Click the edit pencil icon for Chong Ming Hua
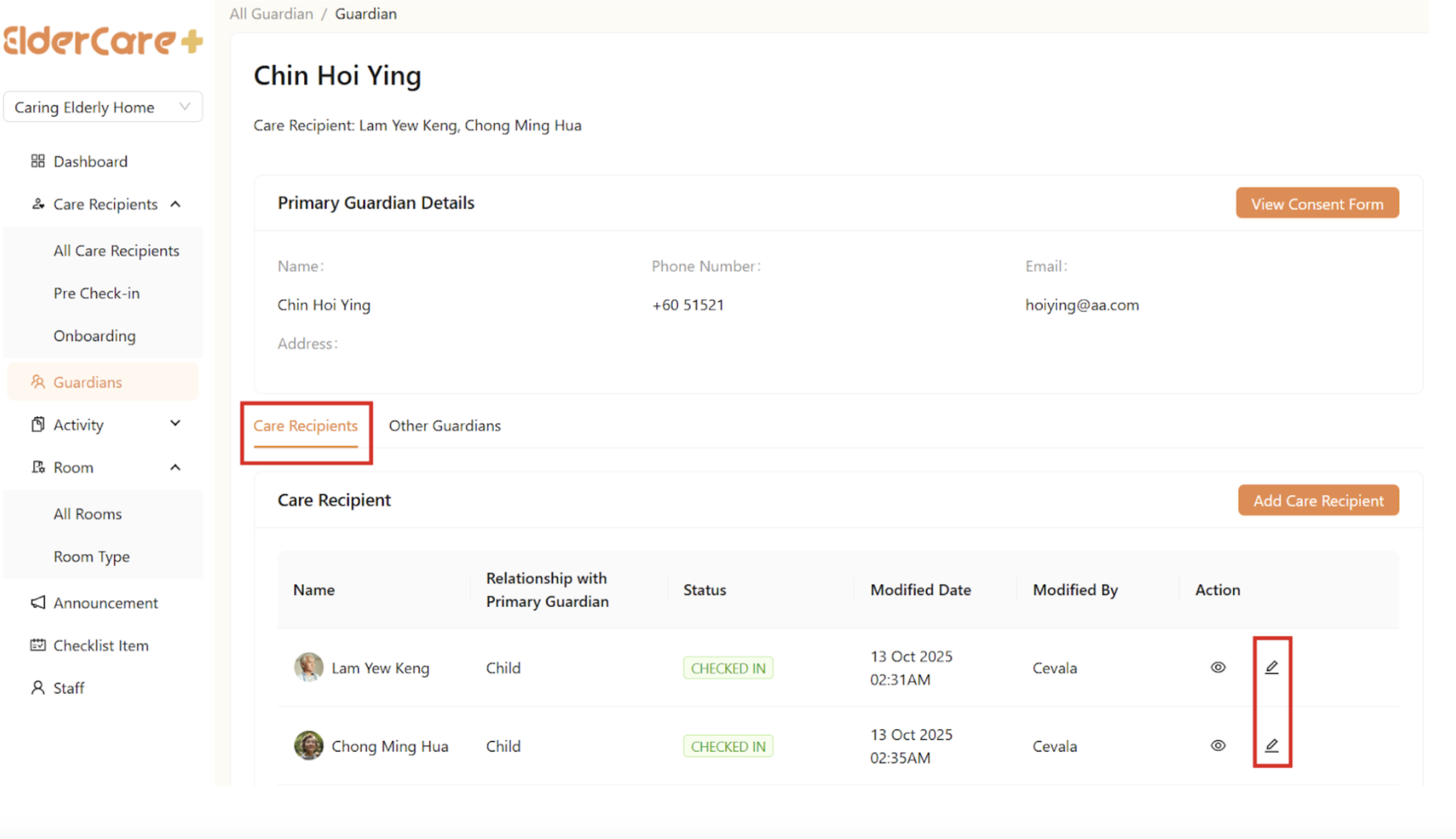This screenshot has height=839, width=1456. click(x=1272, y=746)
